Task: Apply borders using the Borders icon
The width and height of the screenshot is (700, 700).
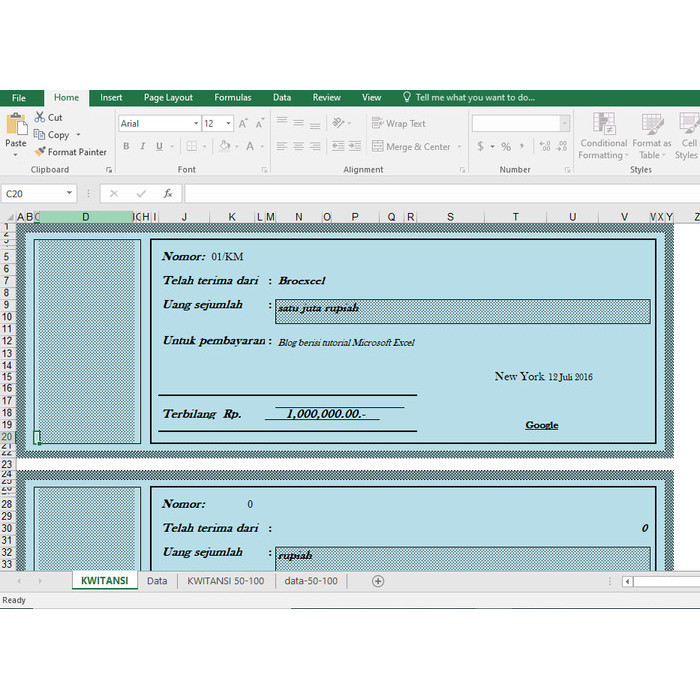Action: [192, 146]
